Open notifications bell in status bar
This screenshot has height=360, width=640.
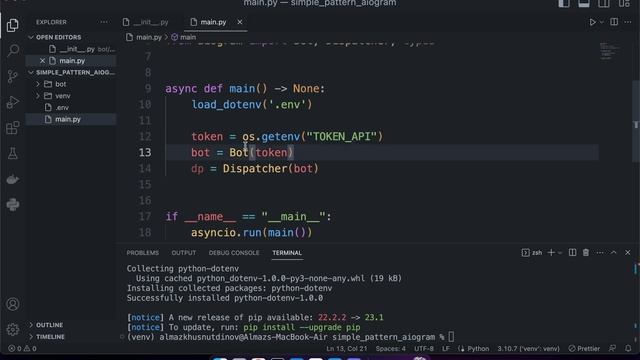coord(628,349)
